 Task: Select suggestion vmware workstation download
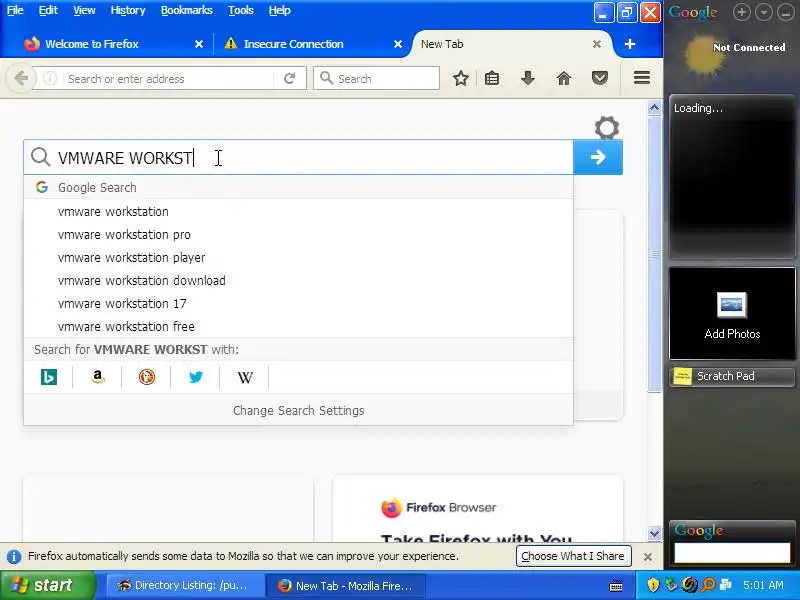pyautogui.click(x=298, y=280)
